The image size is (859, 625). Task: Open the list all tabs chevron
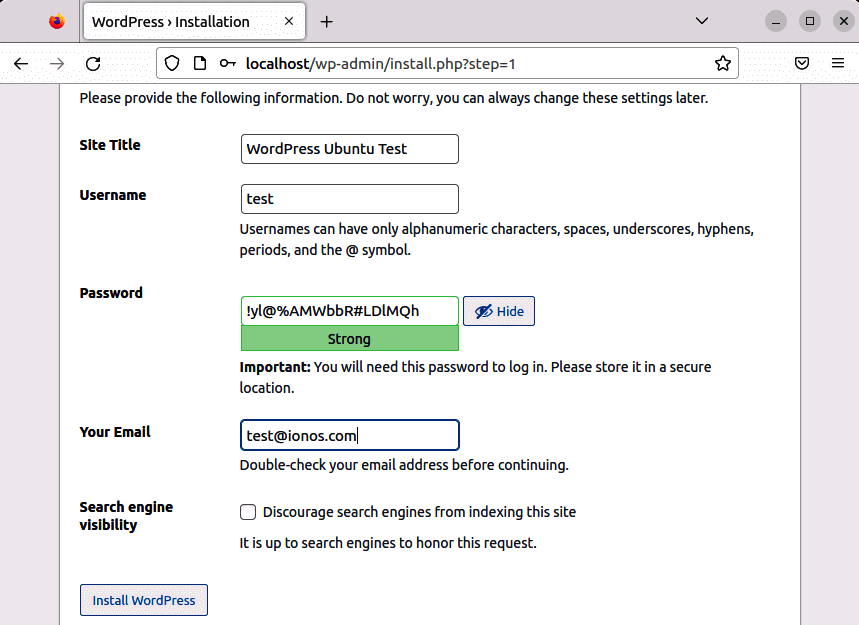click(702, 21)
